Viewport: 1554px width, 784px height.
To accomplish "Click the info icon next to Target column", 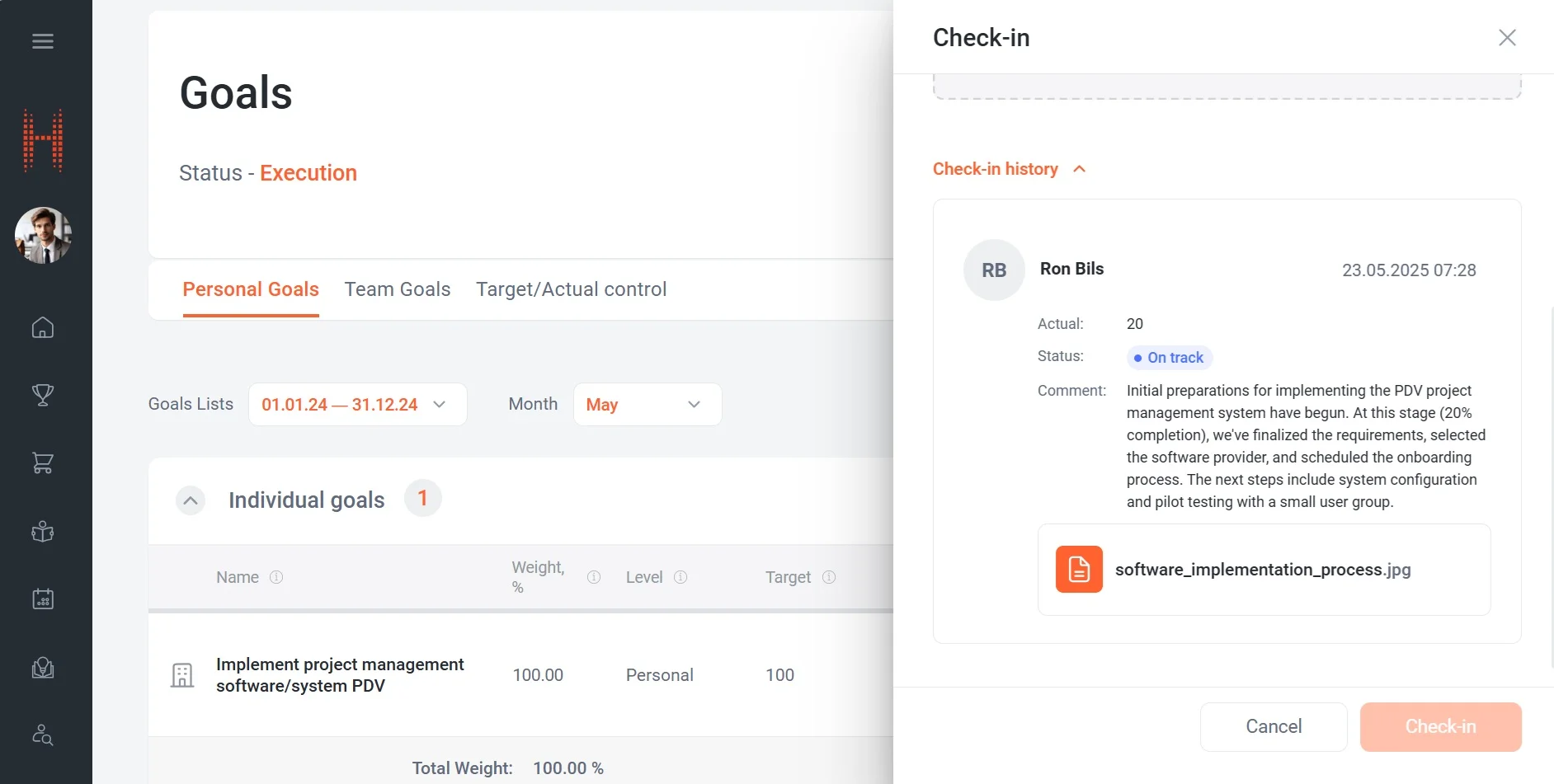I will pos(829,577).
